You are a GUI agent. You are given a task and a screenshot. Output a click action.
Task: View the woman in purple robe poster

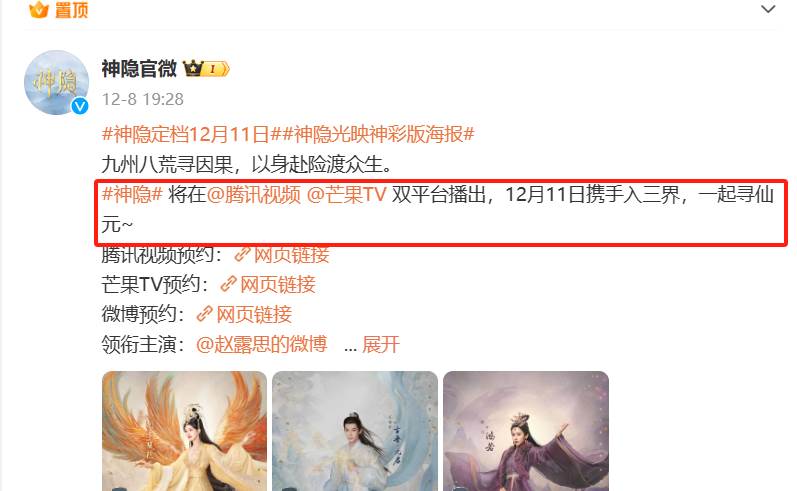(x=526, y=431)
